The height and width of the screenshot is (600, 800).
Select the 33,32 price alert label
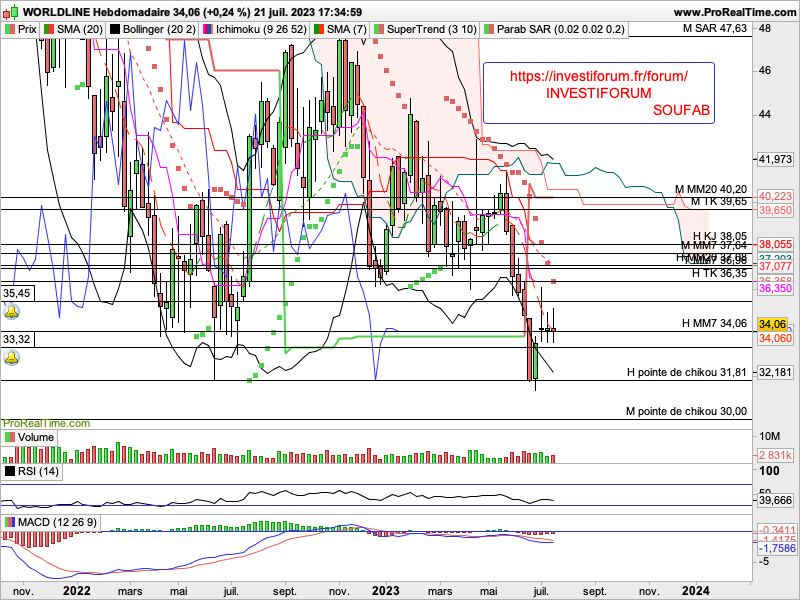click(x=17, y=339)
